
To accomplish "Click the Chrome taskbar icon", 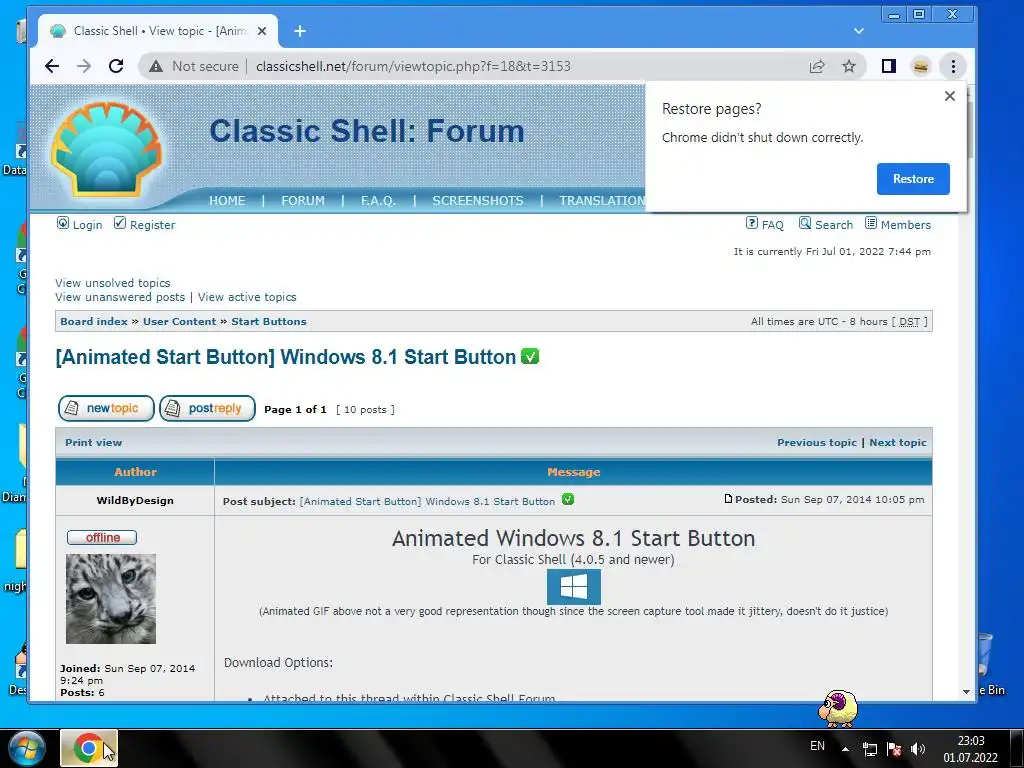I will coord(89,748).
